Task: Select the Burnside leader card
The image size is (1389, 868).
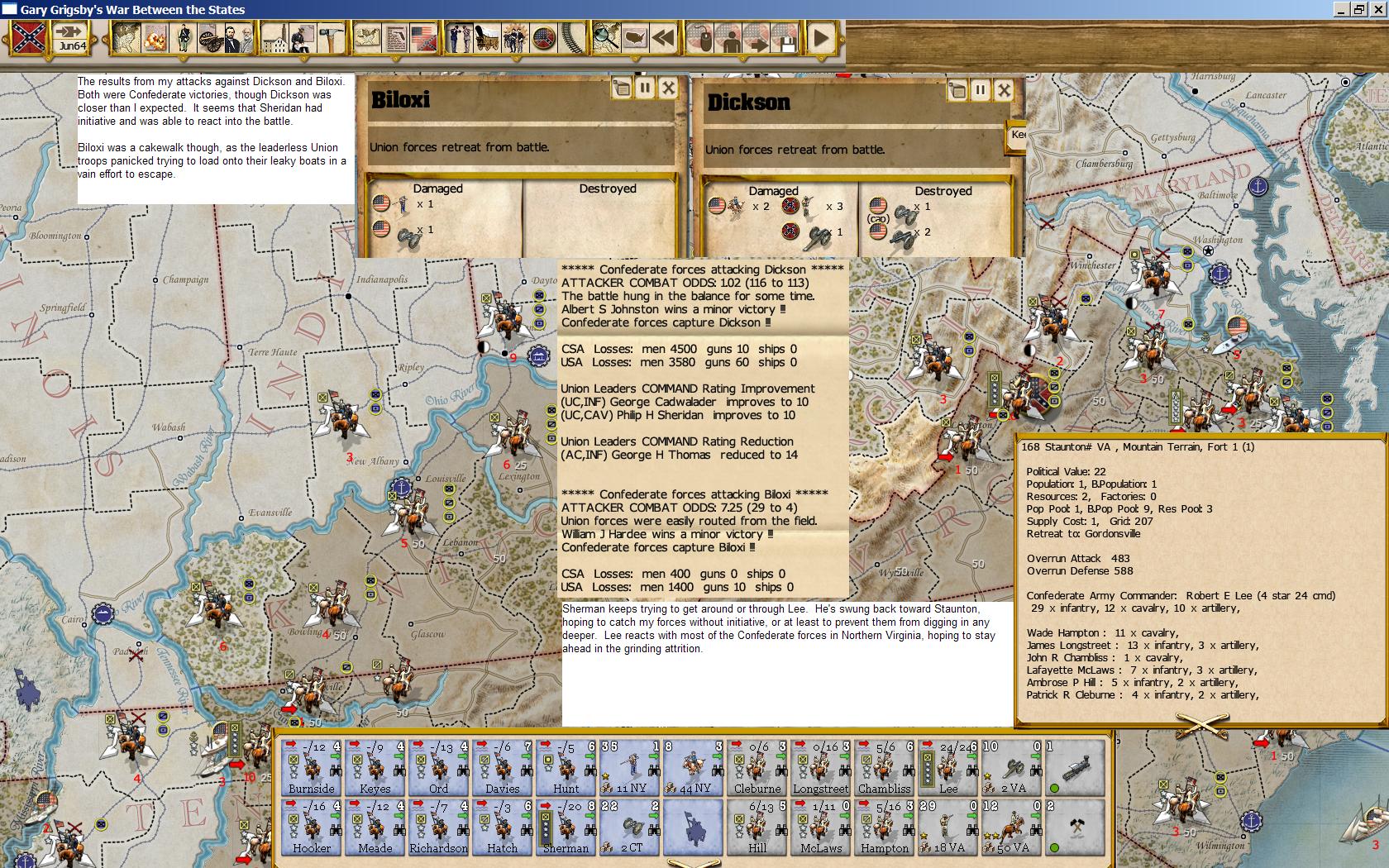Action: click(x=312, y=767)
